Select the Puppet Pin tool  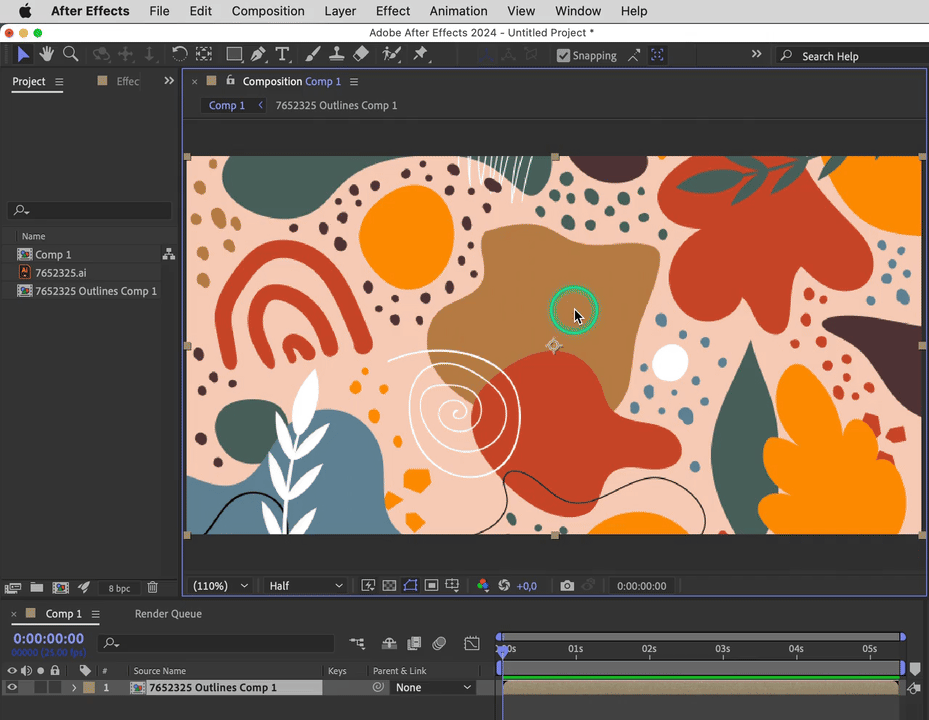point(420,54)
